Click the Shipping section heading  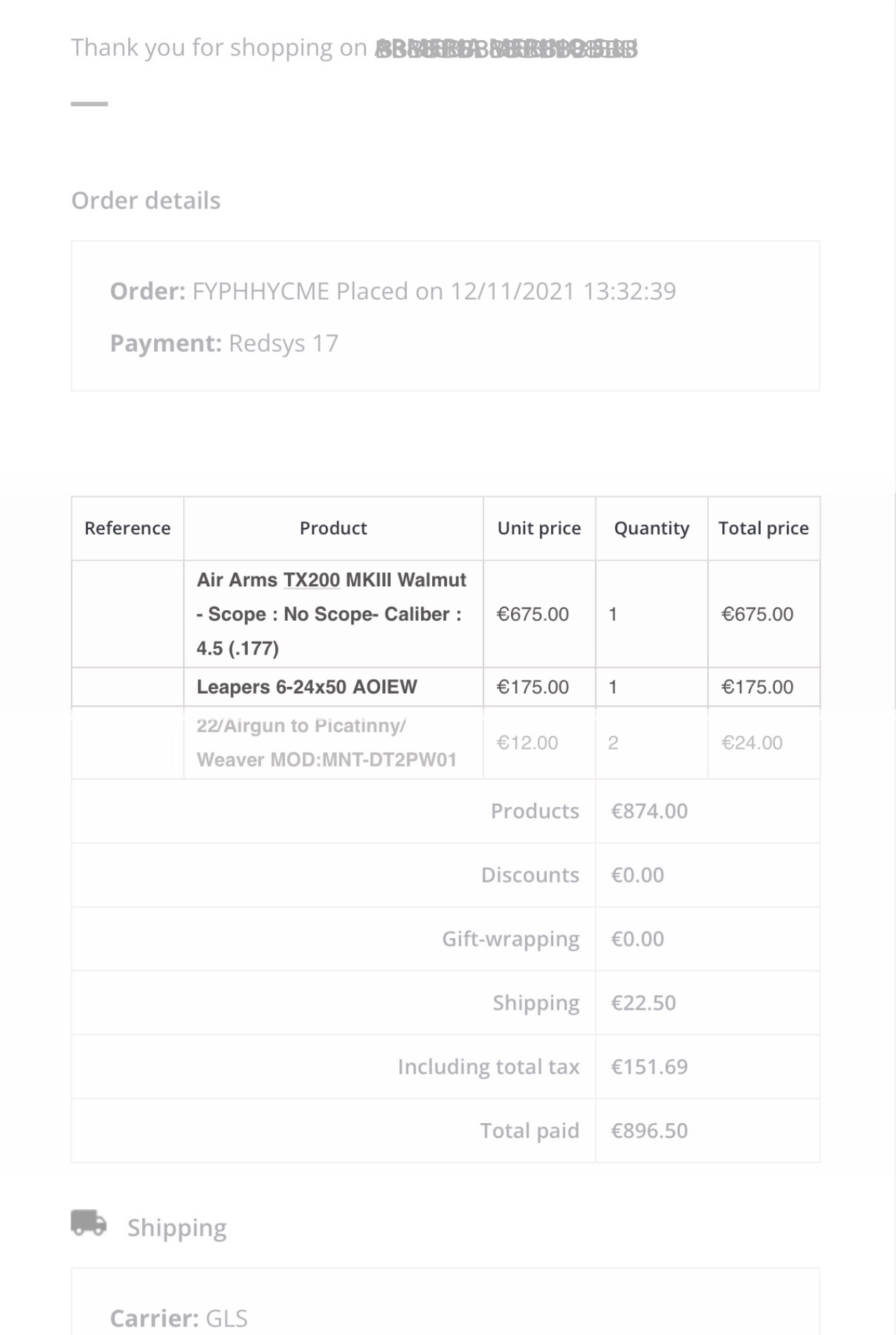pos(177,1227)
